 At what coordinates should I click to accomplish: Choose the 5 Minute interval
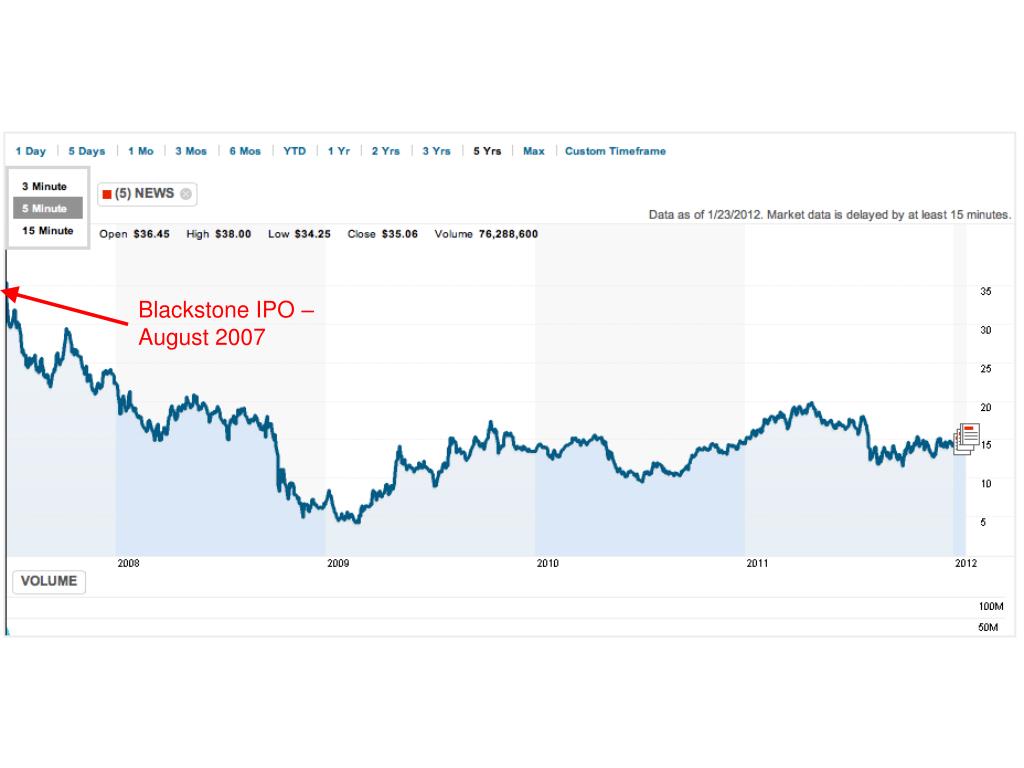coord(48,208)
